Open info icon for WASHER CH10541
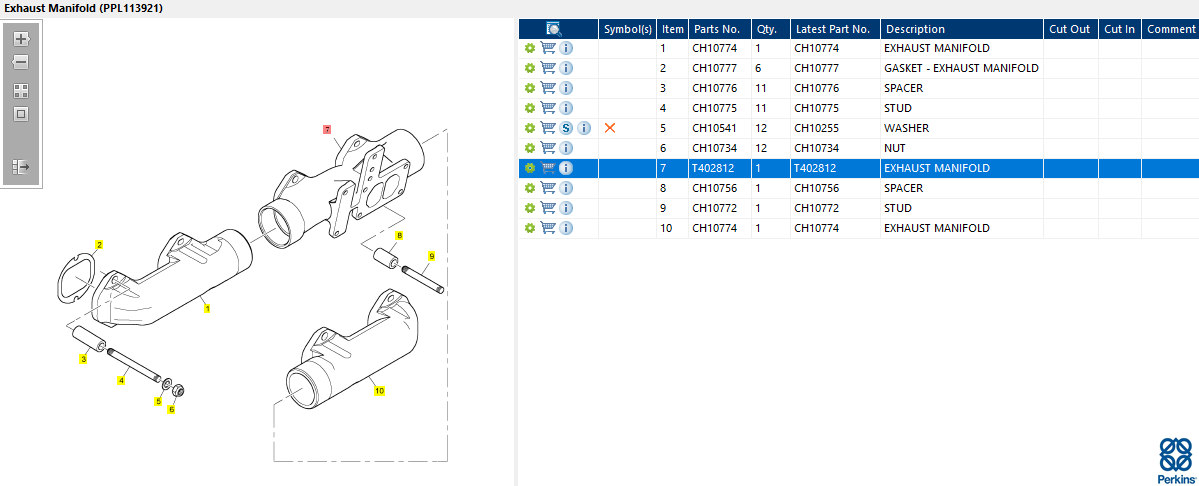Screen dimensions: 1199x486 (584, 128)
